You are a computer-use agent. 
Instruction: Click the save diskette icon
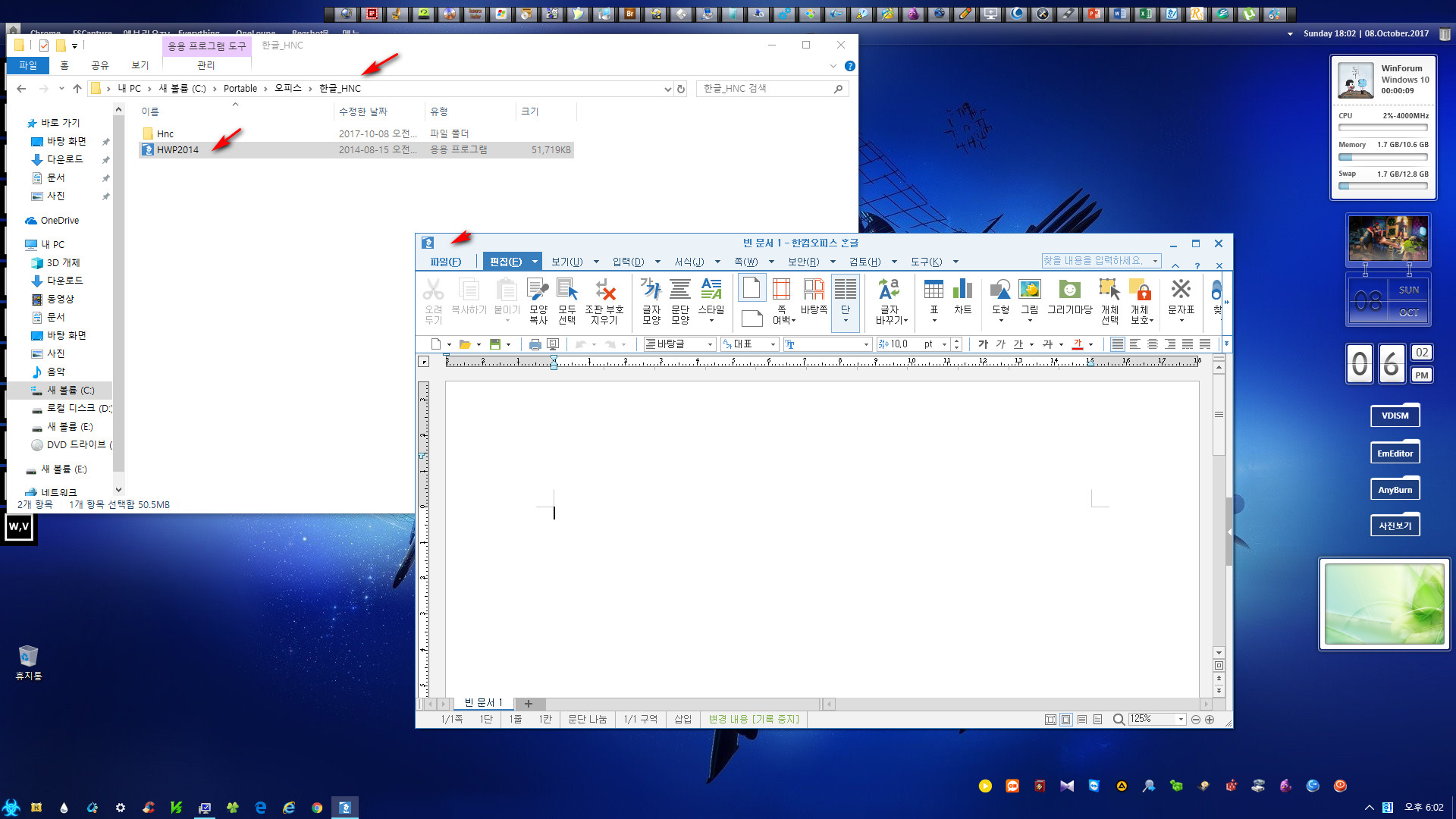[495, 344]
